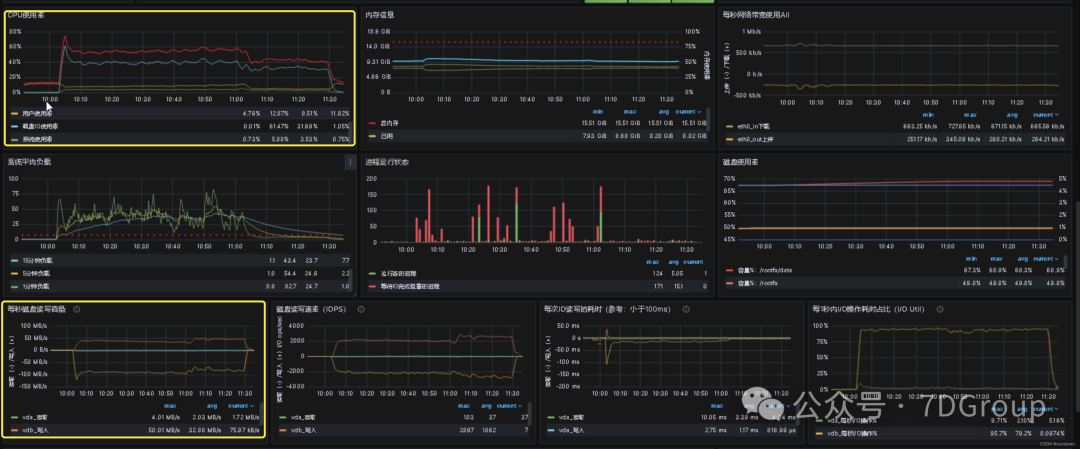The width and height of the screenshot is (1080, 449).
Task: Click the 磁盘读写速率 (IOPS) panel title
Action: (x=313, y=311)
